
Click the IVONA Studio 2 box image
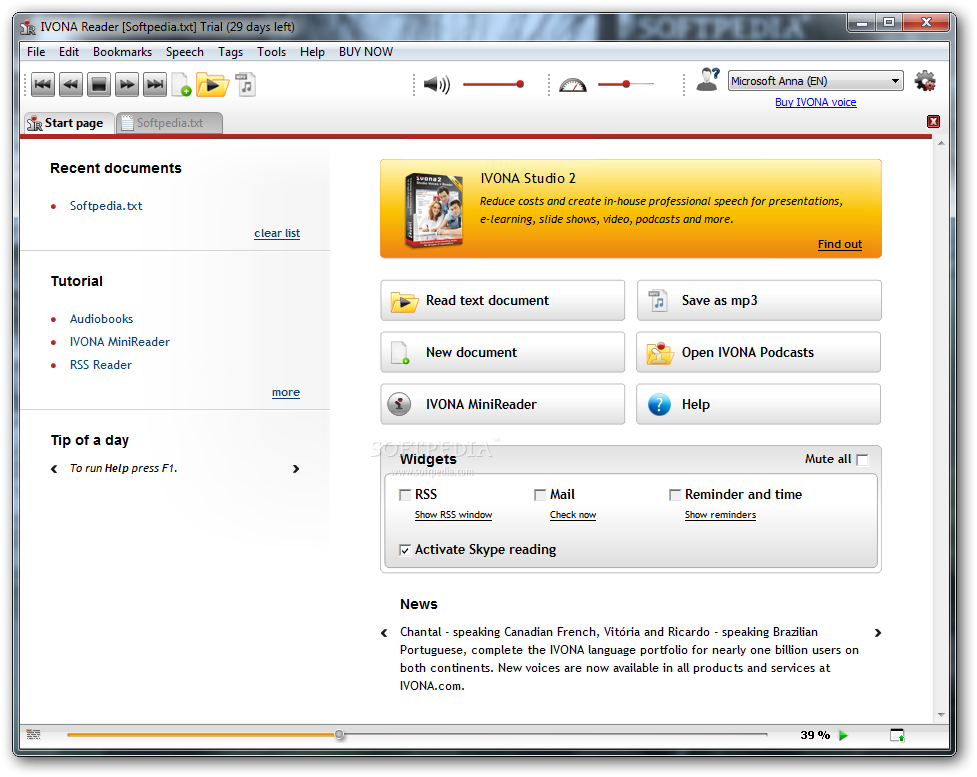[x=434, y=210]
